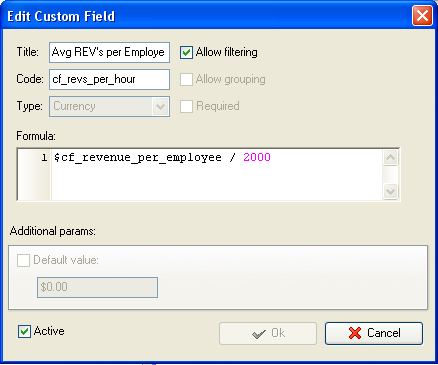Image resolution: width=438 pixels, height=365 pixels.
Task: Open the Type dropdown arrow
Action: pyautogui.click(x=161, y=107)
